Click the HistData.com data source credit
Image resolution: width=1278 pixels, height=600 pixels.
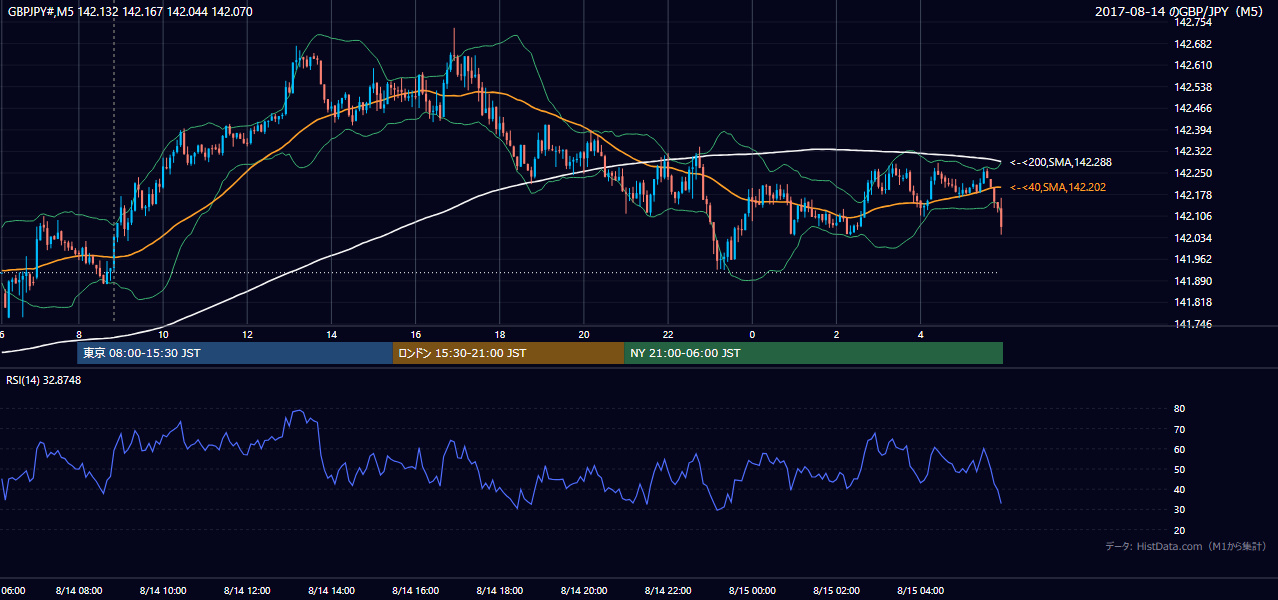coord(1186,546)
